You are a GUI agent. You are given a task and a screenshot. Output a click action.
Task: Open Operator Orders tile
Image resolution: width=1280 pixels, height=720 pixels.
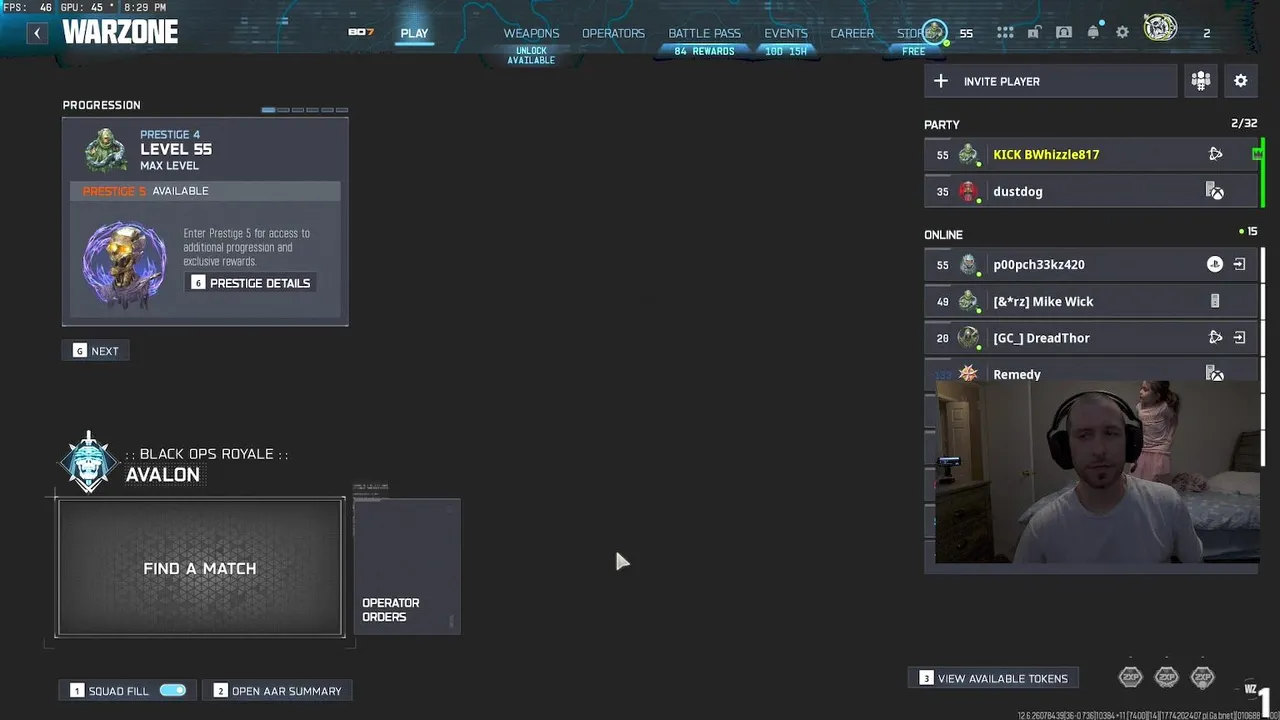[406, 566]
